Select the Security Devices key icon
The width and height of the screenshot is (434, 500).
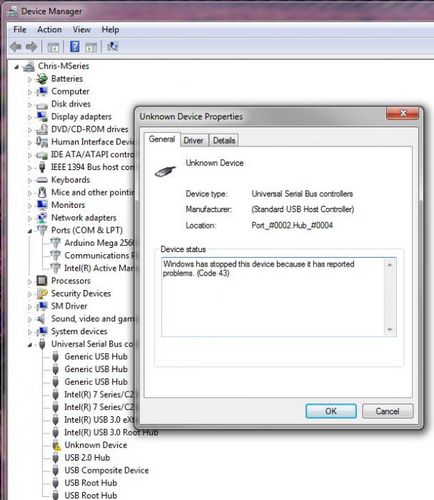pyautogui.click(x=42, y=293)
